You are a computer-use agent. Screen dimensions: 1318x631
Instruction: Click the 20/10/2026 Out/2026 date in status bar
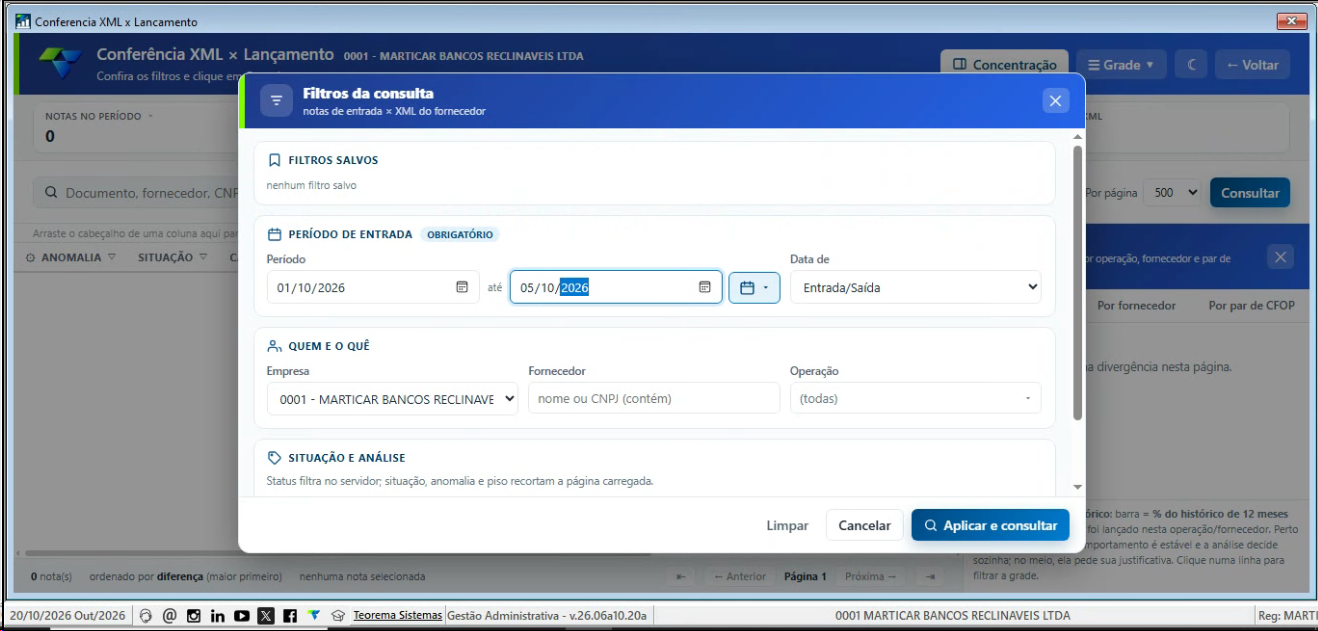coord(68,616)
